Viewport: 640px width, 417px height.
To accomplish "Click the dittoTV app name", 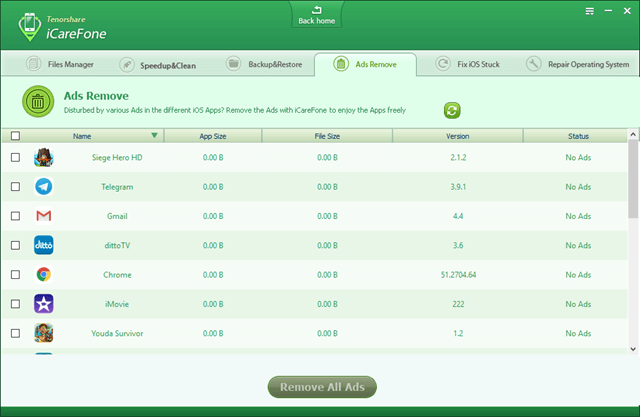I will point(117,246).
